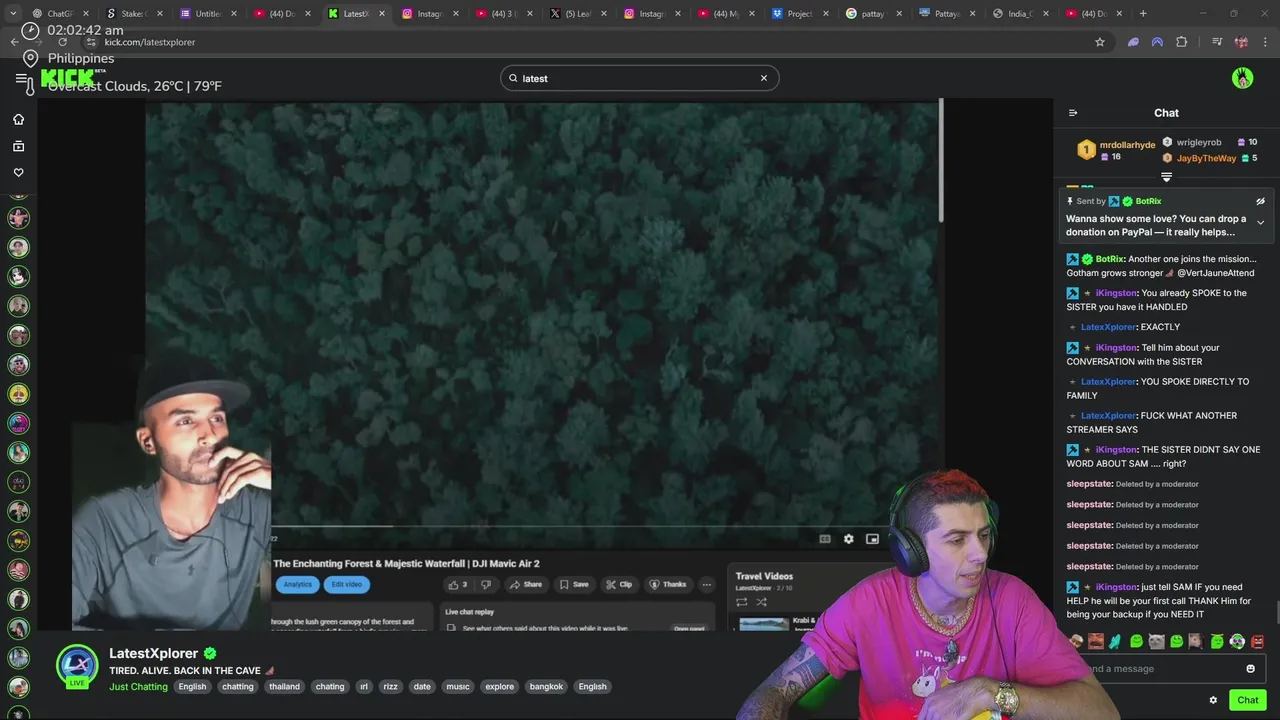Viewport: 1280px width, 720px height.
Task: Switch to the Project tab
Action: [x=799, y=14]
